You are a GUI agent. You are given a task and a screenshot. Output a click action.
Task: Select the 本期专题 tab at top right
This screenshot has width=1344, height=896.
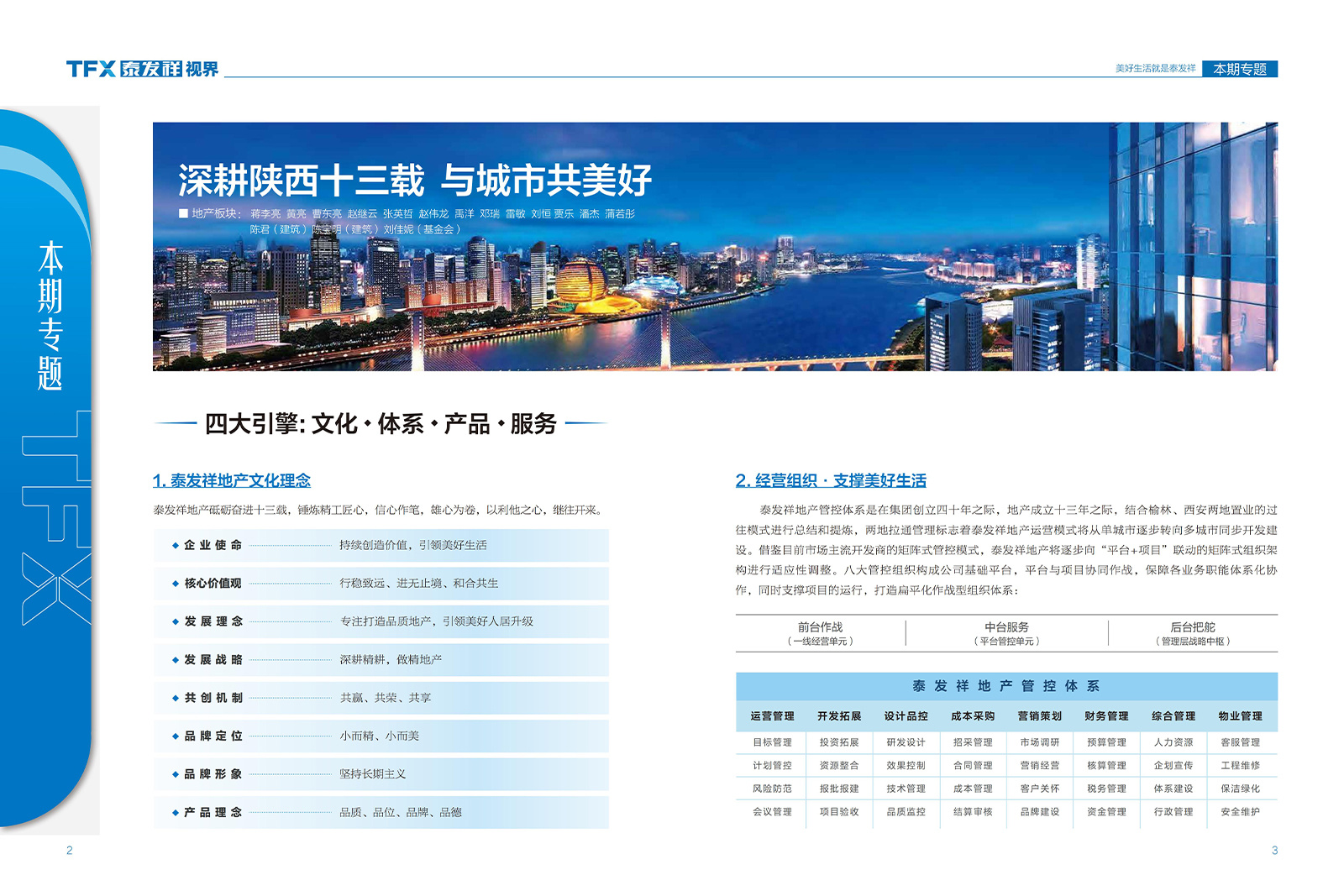[x=1239, y=69]
